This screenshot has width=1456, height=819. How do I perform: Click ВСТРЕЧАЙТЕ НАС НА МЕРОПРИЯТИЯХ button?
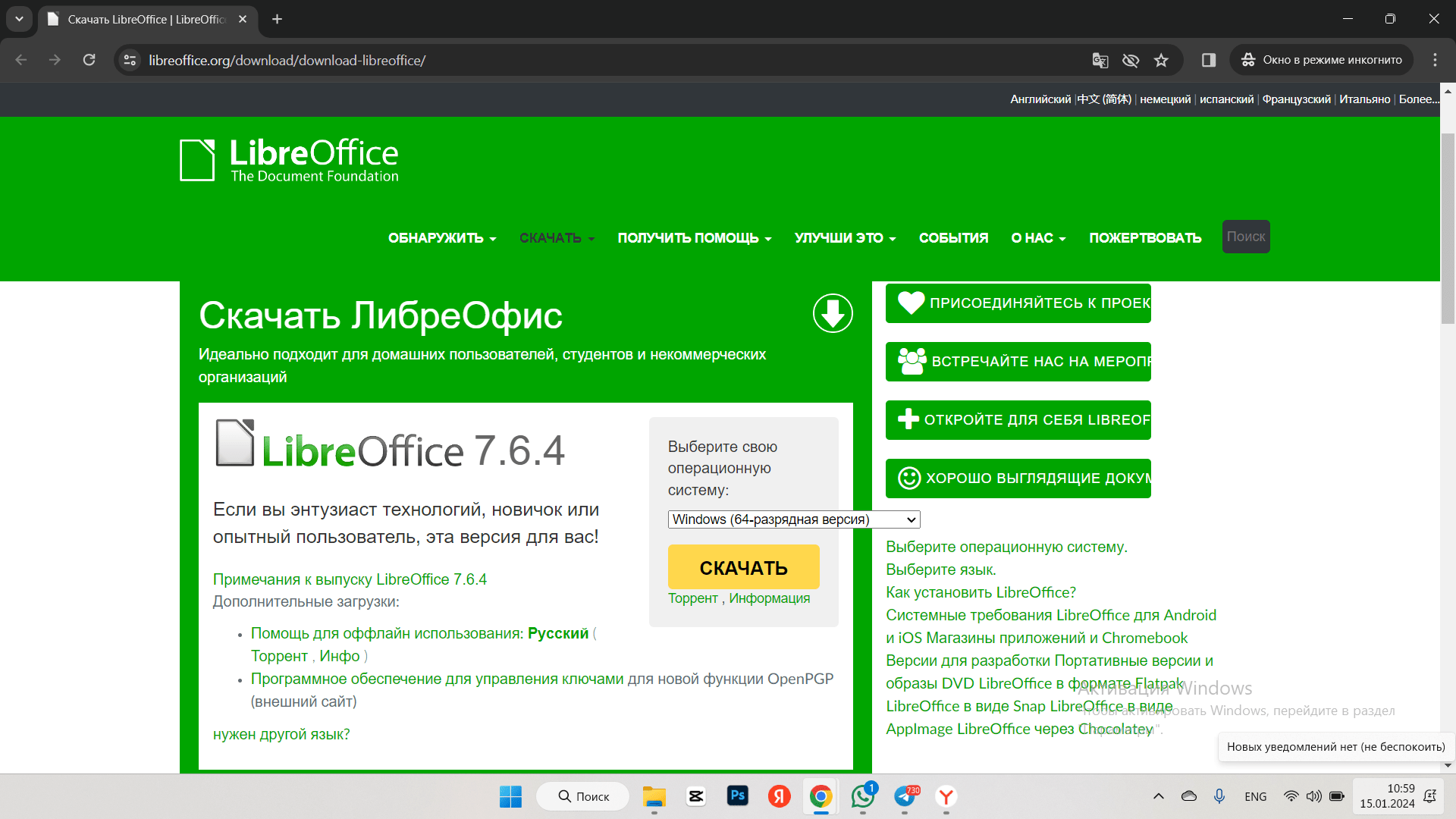click(1018, 362)
